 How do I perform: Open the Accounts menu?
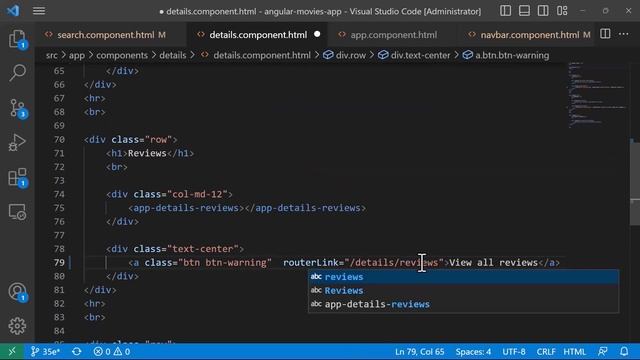pos(17,292)
